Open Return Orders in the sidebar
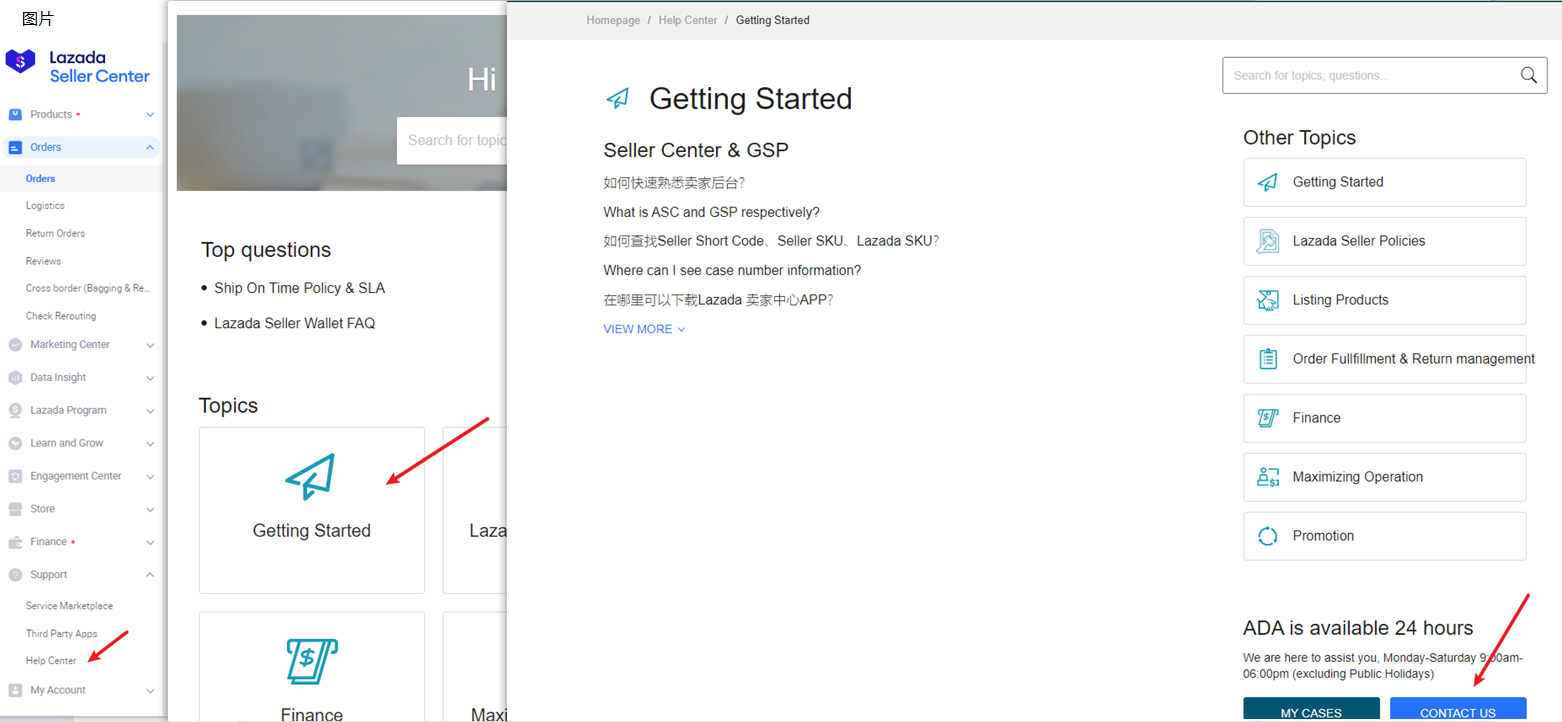 (55, 233)
